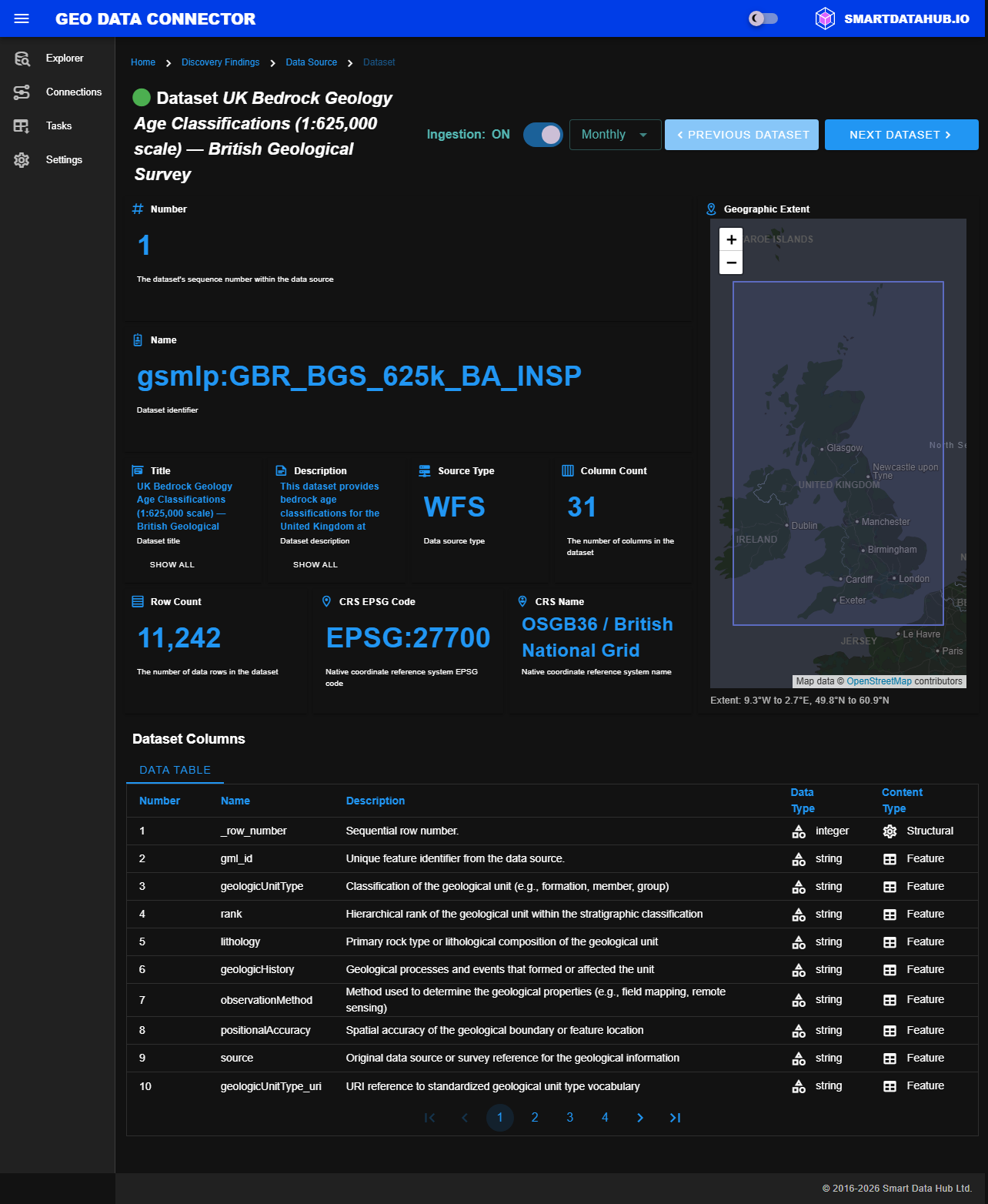Open the OpenStreetMap attribution link
Viewport: 988px width, 1204px height.
[x=879, y=681]
